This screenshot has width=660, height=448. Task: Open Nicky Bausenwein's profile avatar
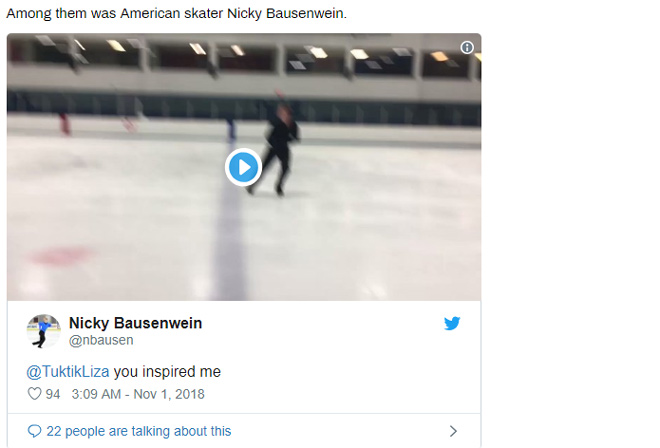pos(43,330)
